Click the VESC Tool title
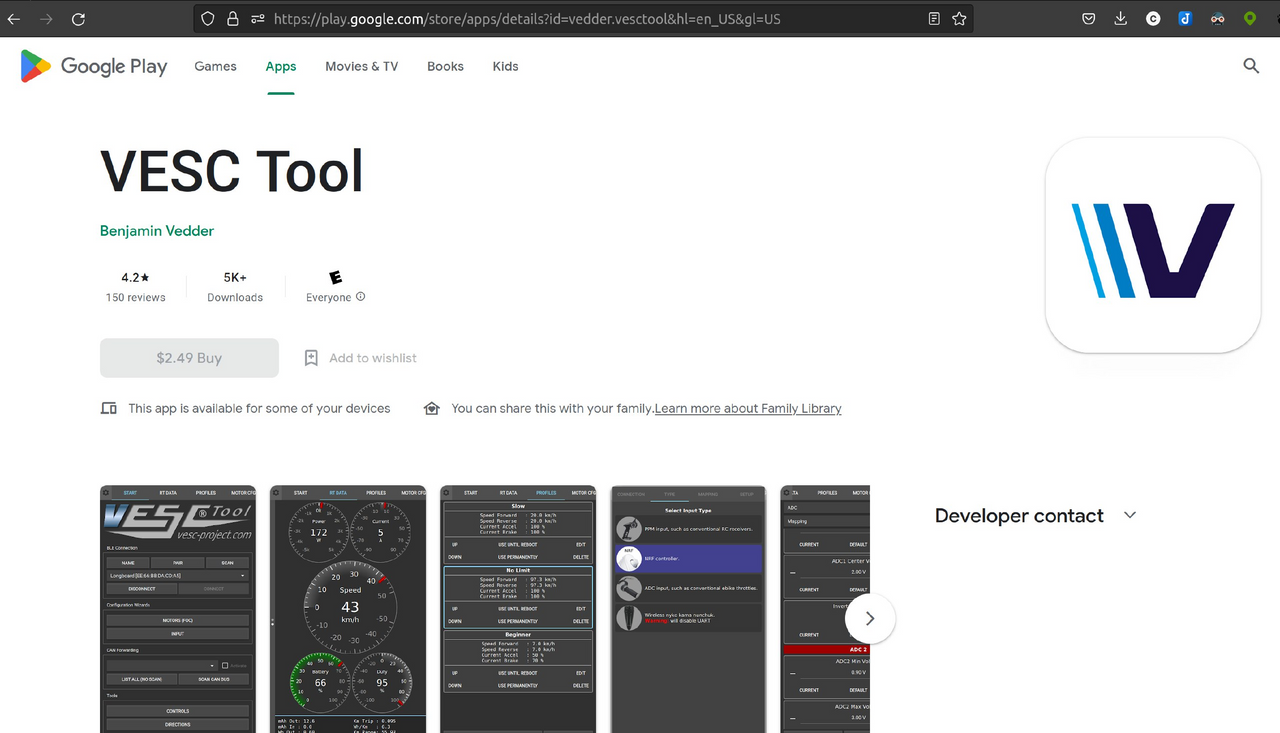Screen dimensions: 1280x733 pos(232,172)
